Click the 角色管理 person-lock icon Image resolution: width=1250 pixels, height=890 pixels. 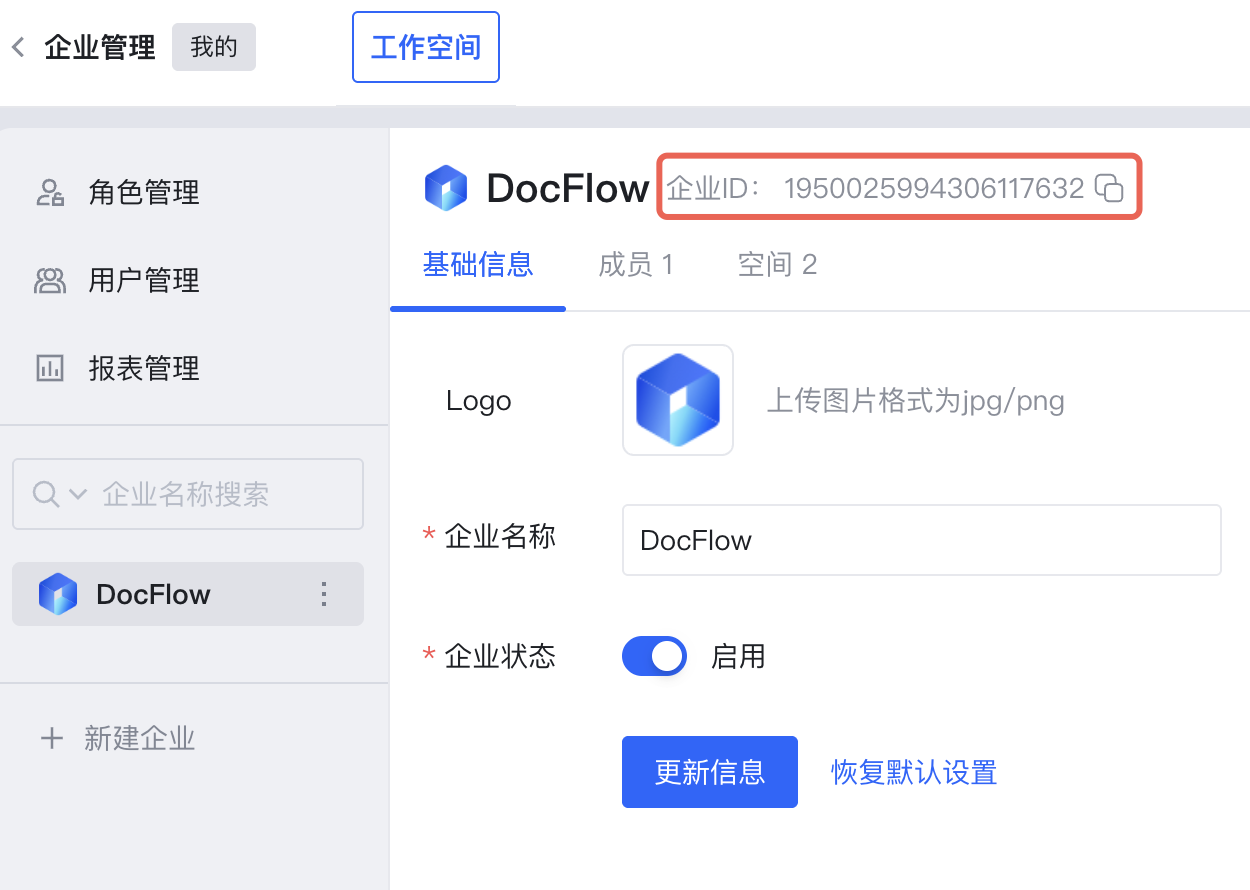(50, 192)
